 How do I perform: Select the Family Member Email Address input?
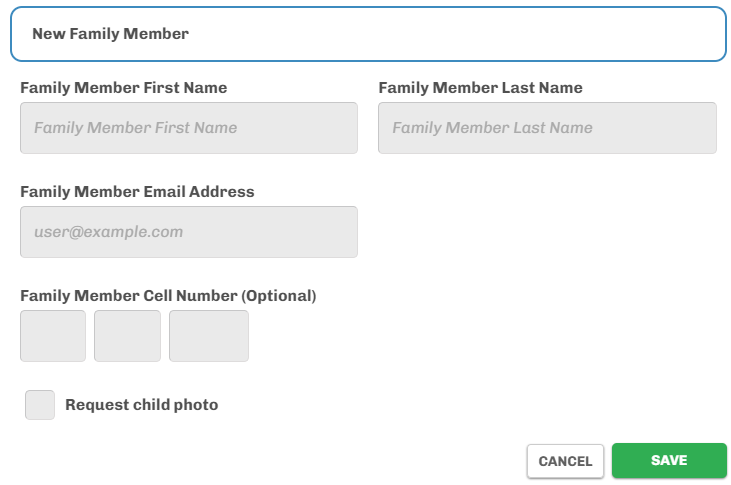point(189,232)
